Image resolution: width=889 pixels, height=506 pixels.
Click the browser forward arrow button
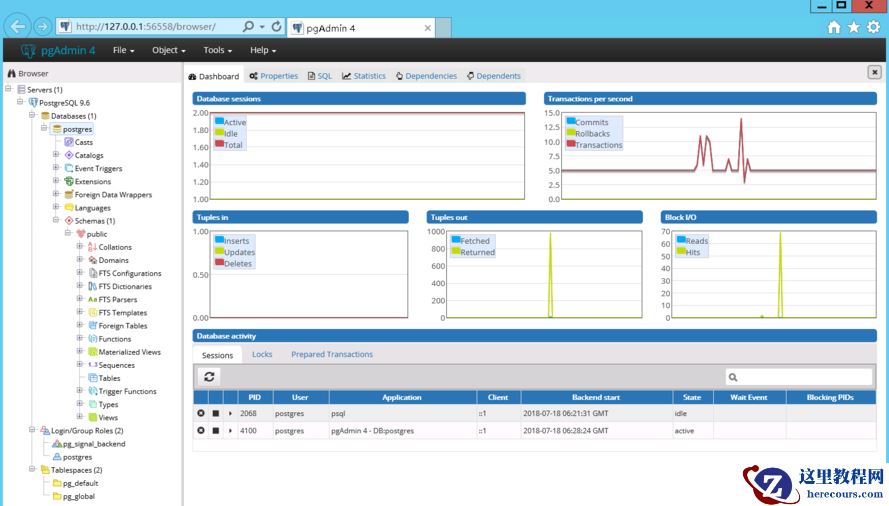pos(42,26)
